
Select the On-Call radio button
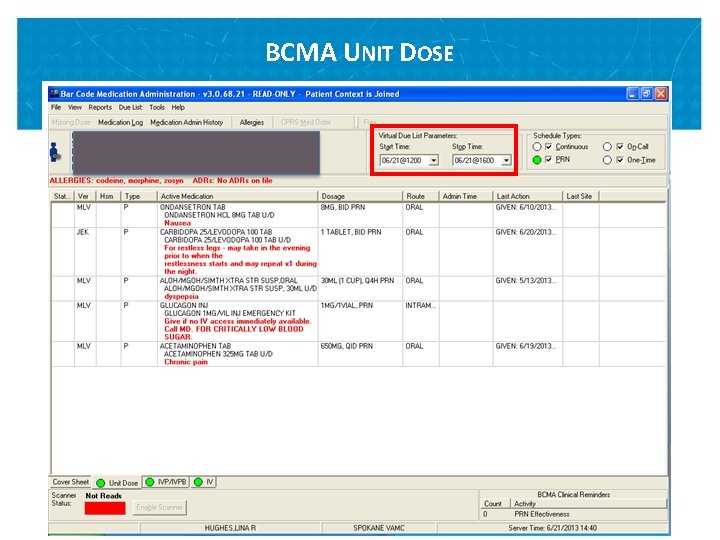click(x=608, y=147)
